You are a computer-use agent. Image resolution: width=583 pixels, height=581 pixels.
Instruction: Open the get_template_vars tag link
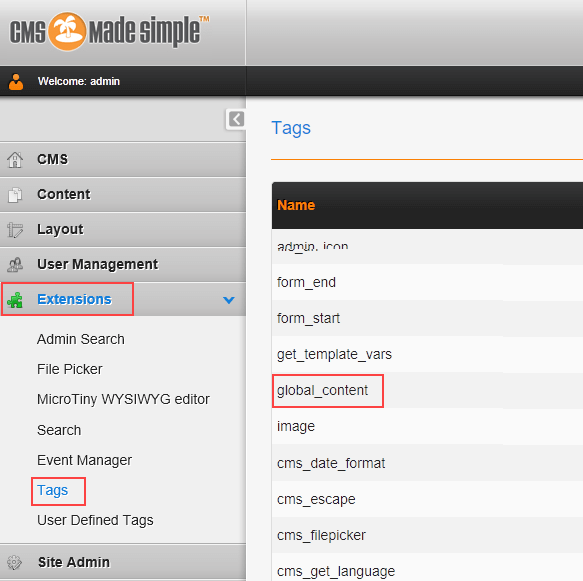click(334, 355)
